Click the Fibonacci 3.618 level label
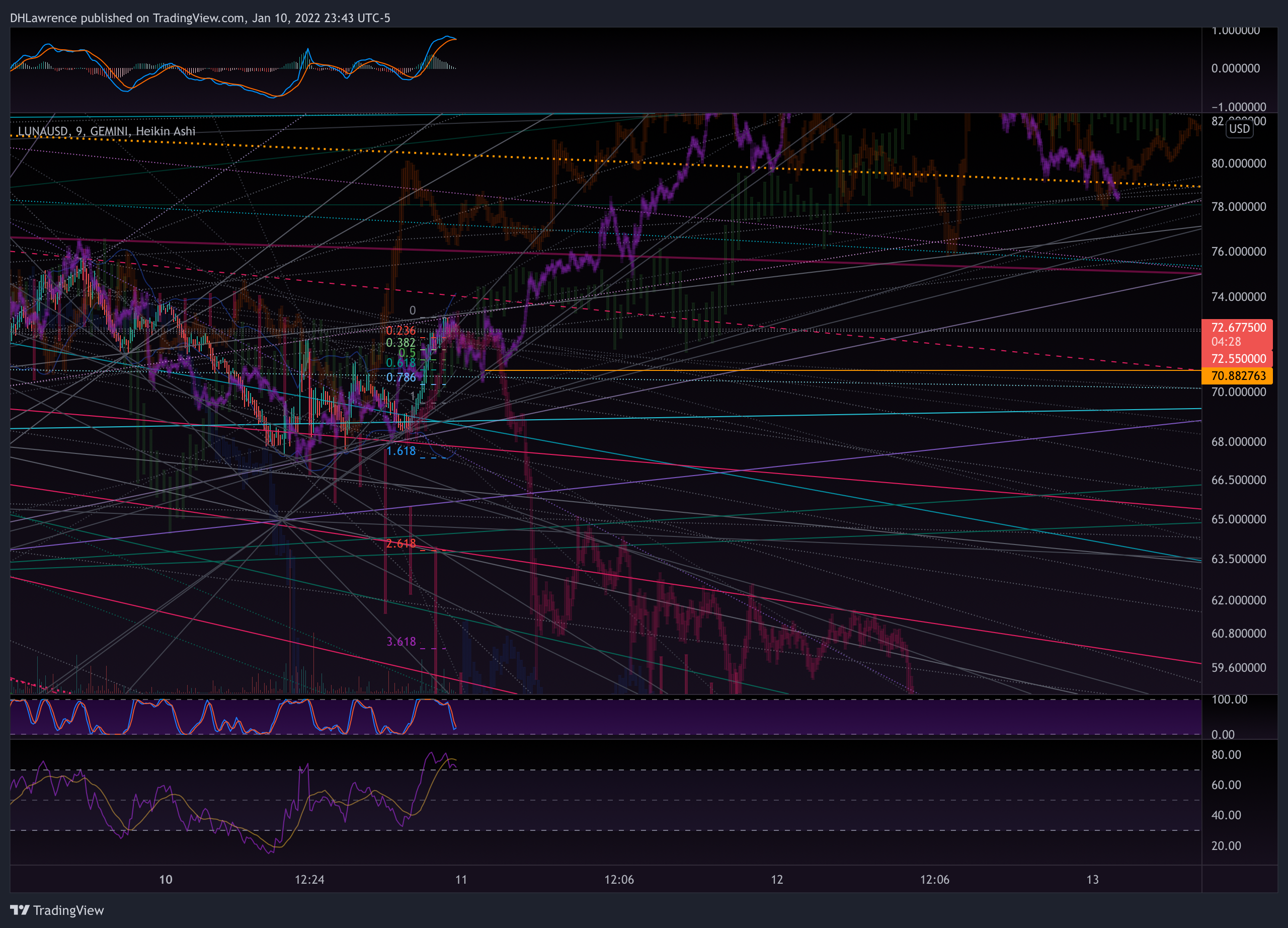Screen dimensions: 1288x928 400,642
